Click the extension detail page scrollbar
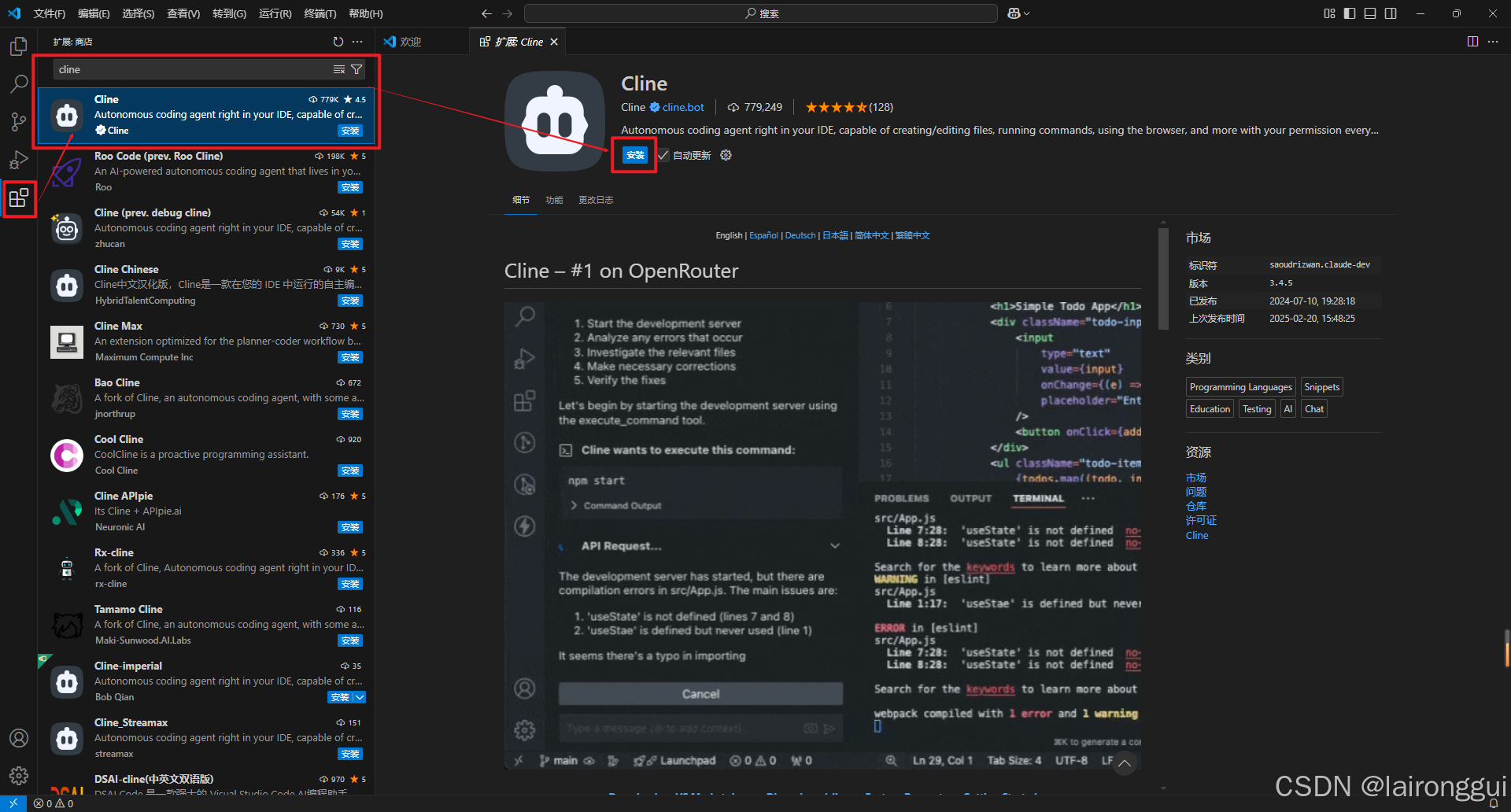Image resolution: width=1511 pixels, height=812 pixels. pos(1163,279)
